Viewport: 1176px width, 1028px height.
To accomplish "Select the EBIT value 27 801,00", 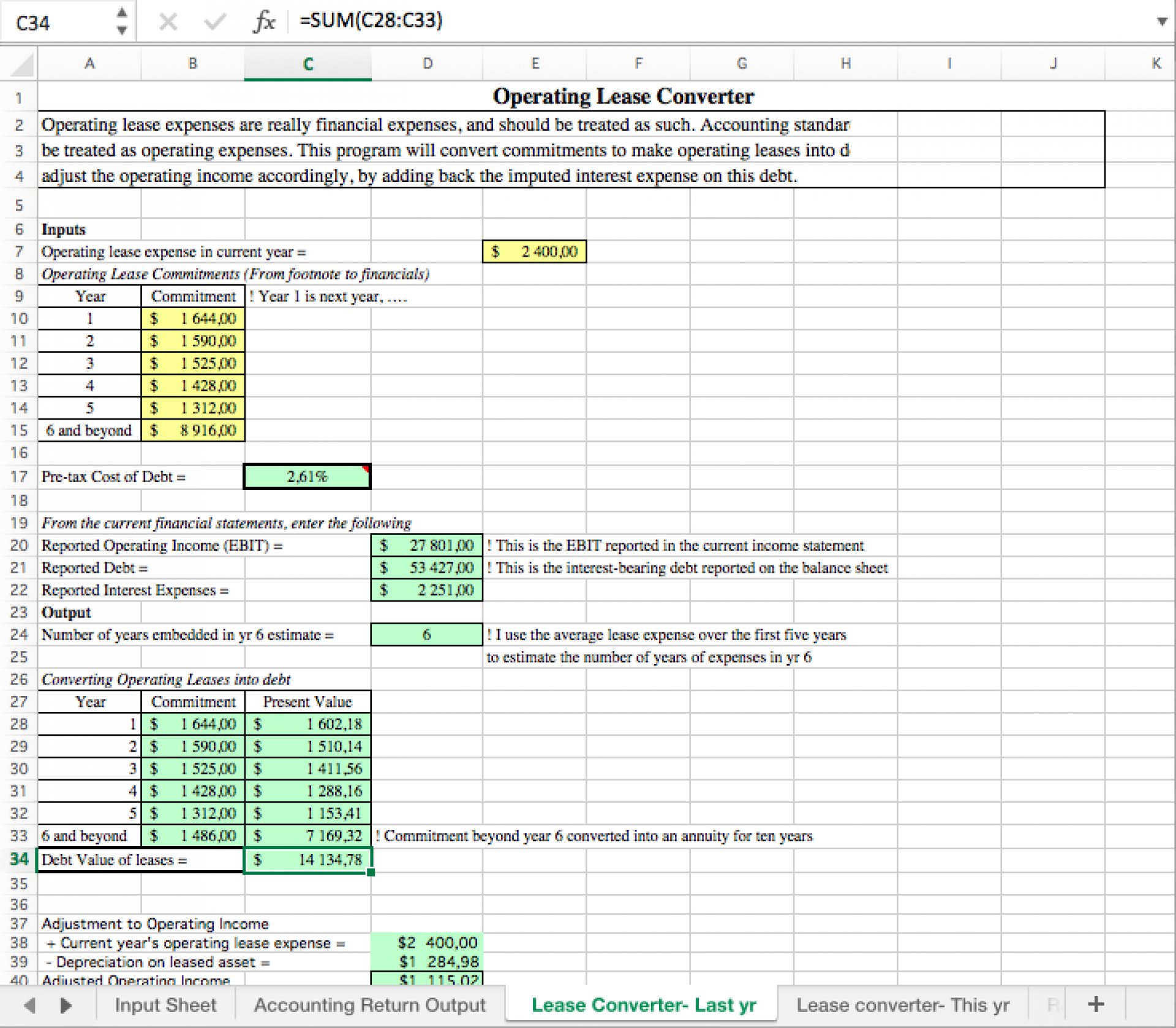I will pyautogui.click(x=426, y=545).
